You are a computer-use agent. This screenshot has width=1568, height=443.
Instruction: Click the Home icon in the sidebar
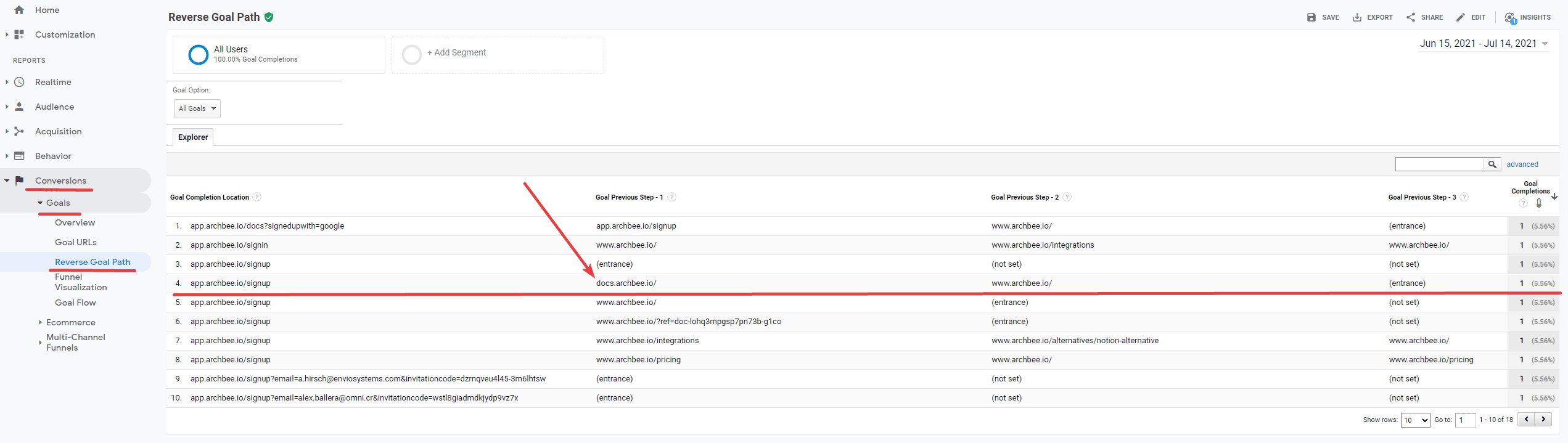point(19,10)
